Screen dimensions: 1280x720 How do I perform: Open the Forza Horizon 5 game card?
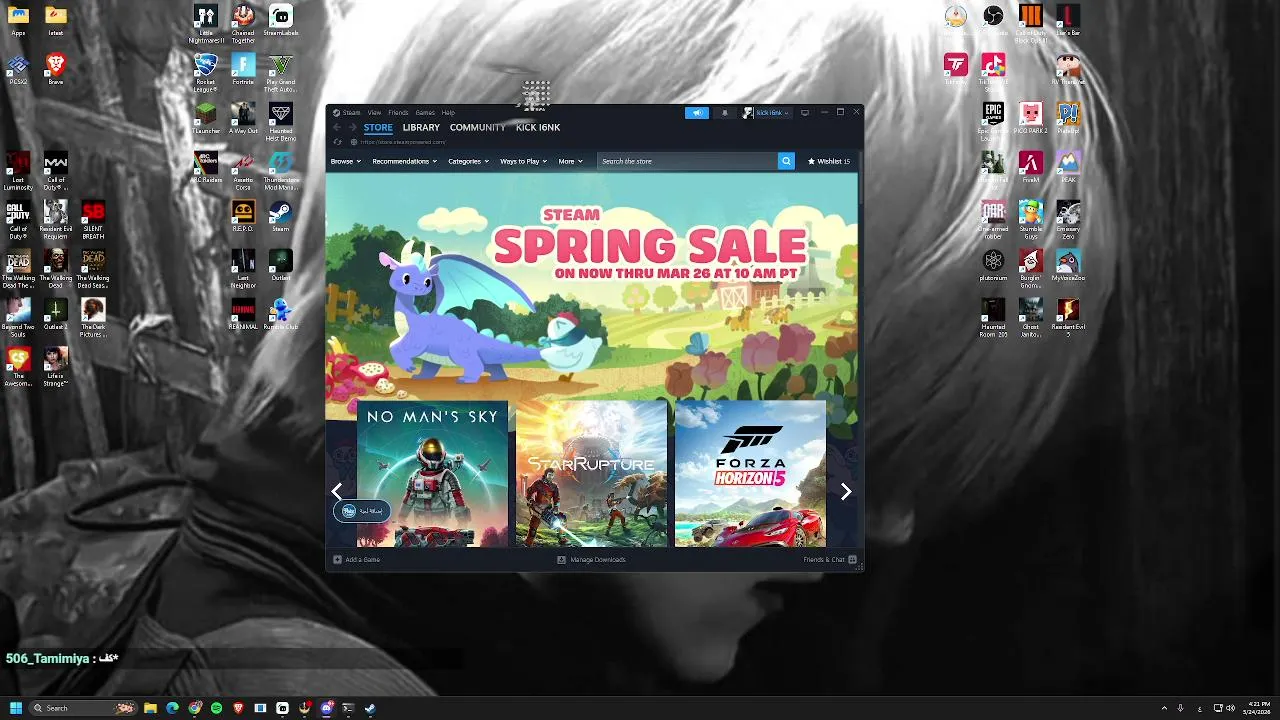tap(750, 474)
